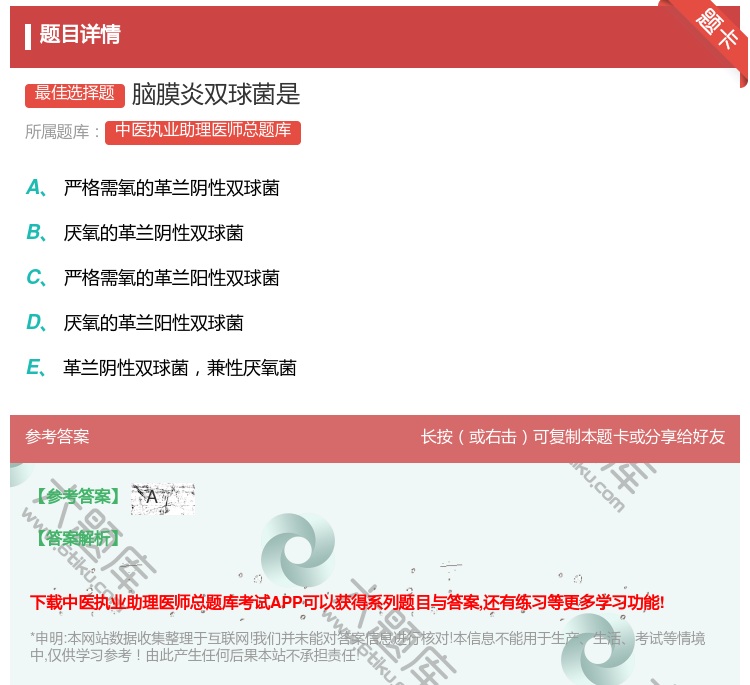The image size is (750, 685).
Task: Click the answer image showing A
Action: point(163,498)
